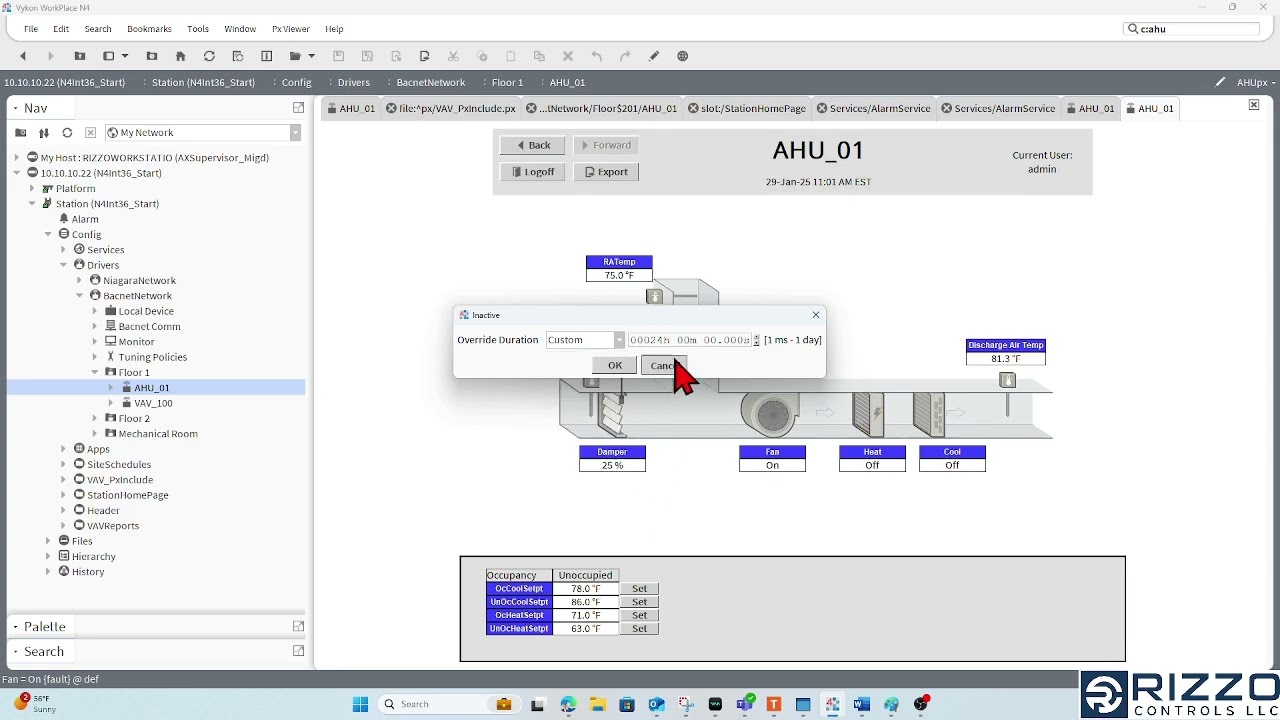Expand the Mechanical Room node

[95, 434]
